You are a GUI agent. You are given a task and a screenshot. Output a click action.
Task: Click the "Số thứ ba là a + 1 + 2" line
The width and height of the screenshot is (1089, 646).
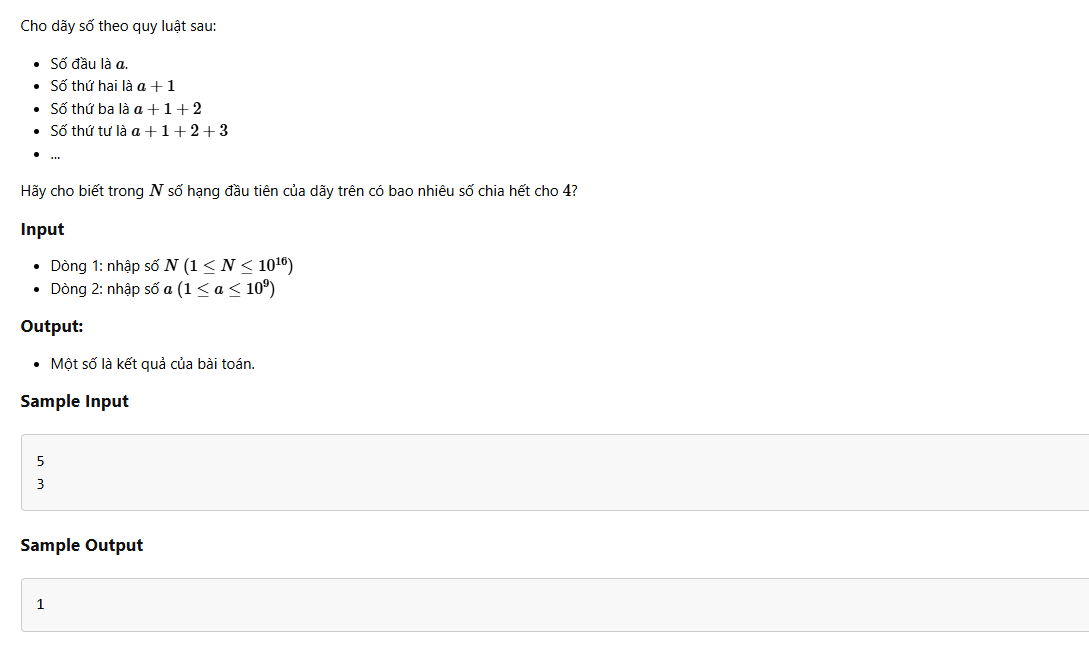click(x=126, y=109)
